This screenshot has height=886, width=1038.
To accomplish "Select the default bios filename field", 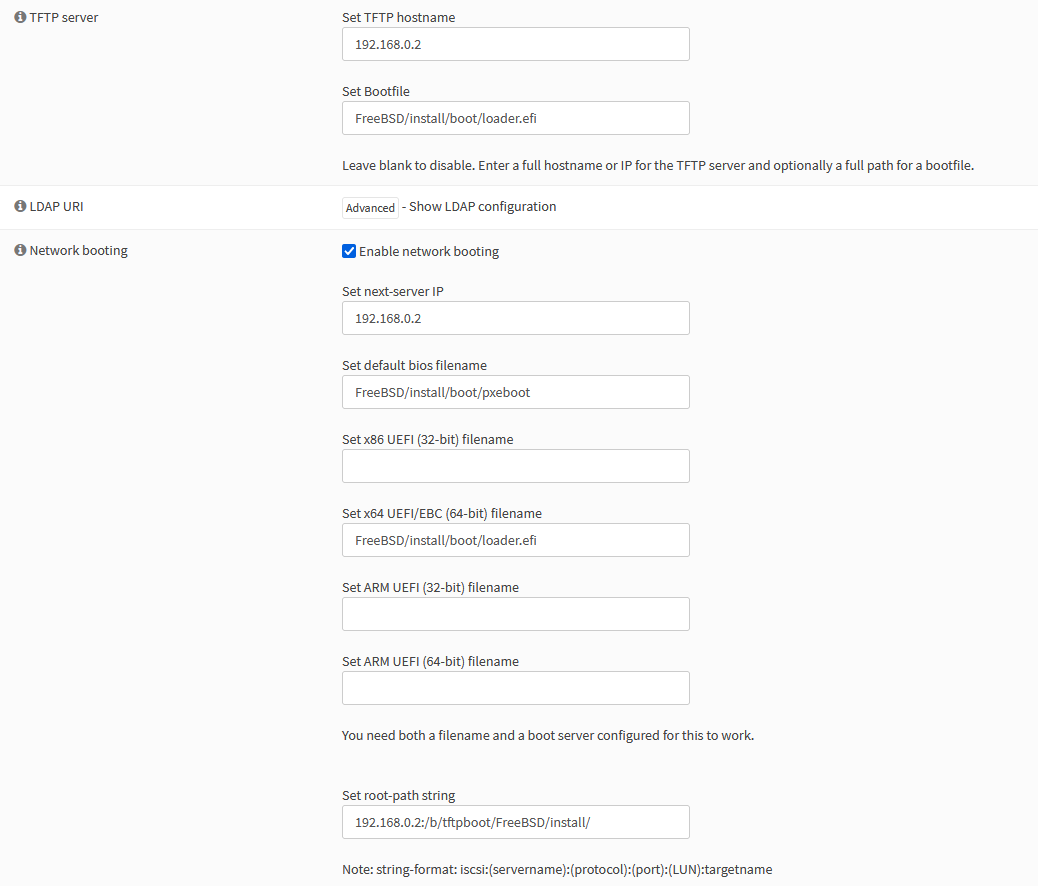I will pyautogui.click(x=515, y=392).
